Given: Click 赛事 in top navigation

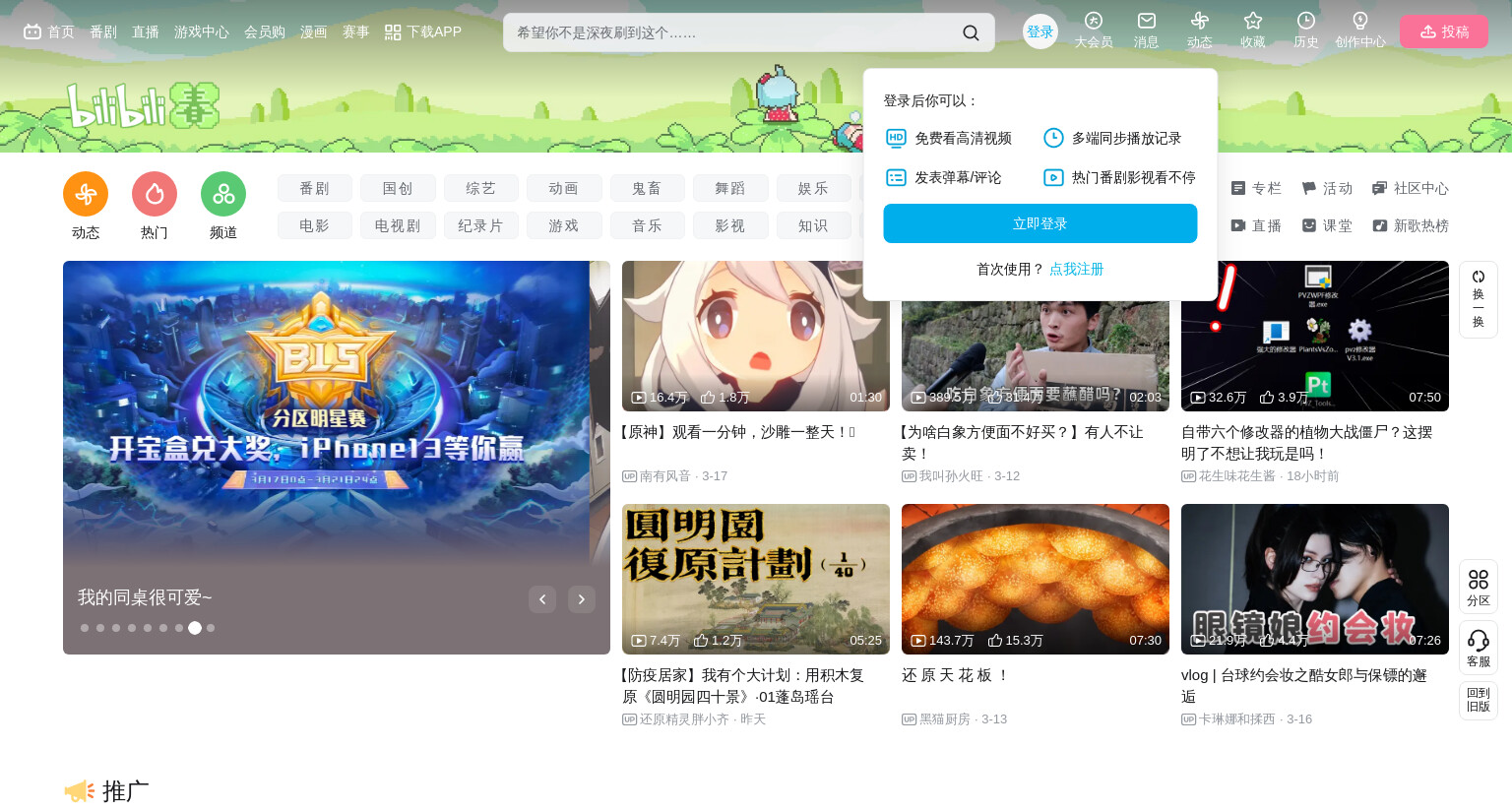Looking at the screenshot, I should [356, 31].
